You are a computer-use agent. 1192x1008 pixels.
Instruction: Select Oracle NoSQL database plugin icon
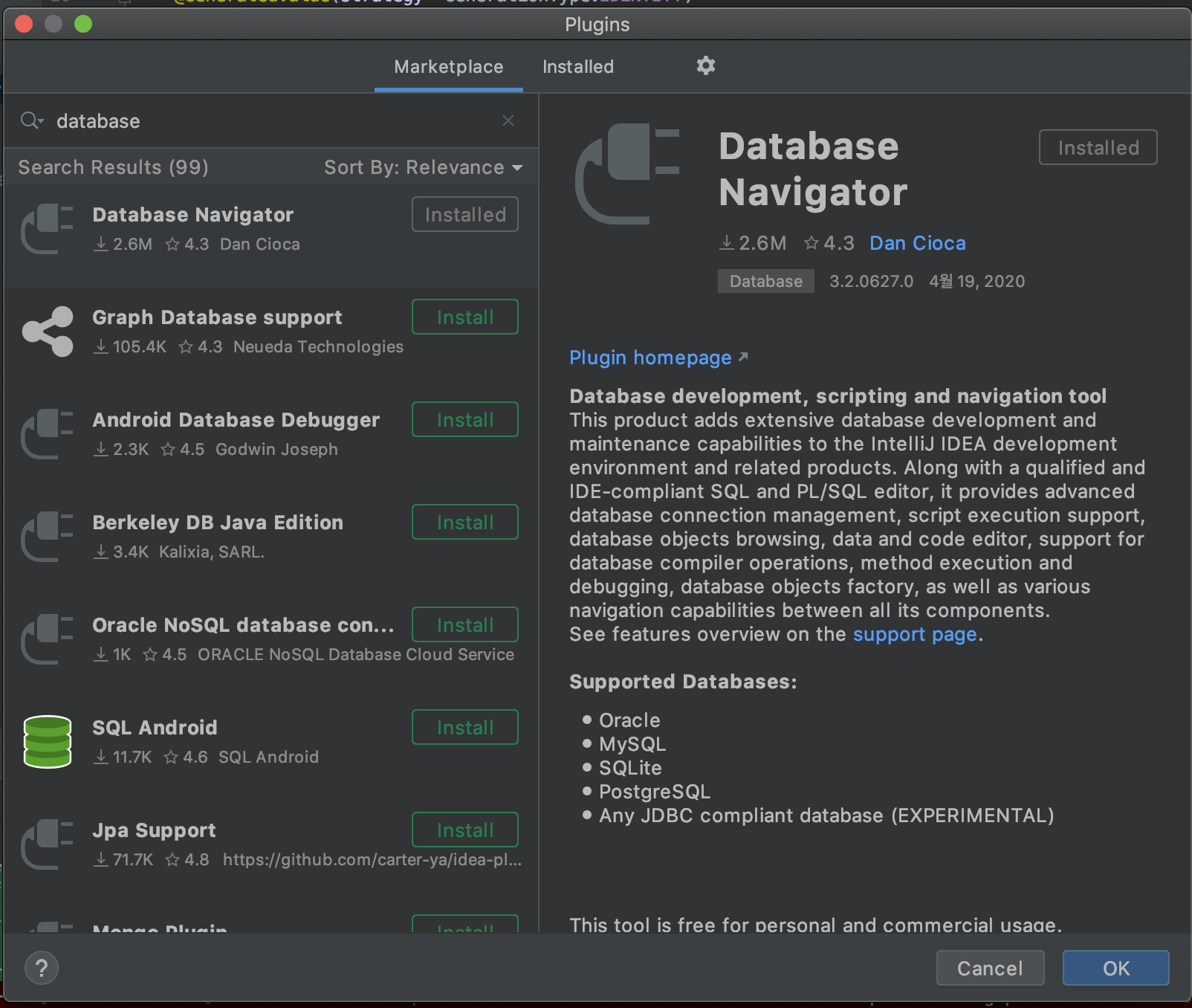pos(48,639)
